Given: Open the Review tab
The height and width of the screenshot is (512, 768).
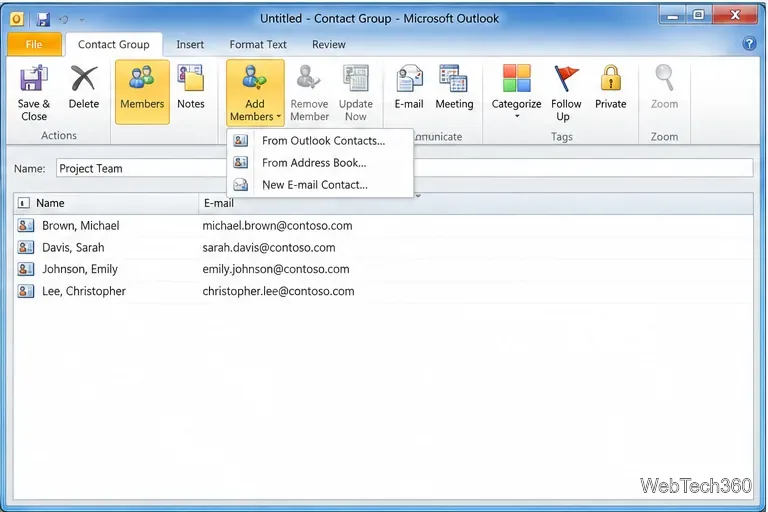Looking at the screenshot, I should click(x=329, y=45).
